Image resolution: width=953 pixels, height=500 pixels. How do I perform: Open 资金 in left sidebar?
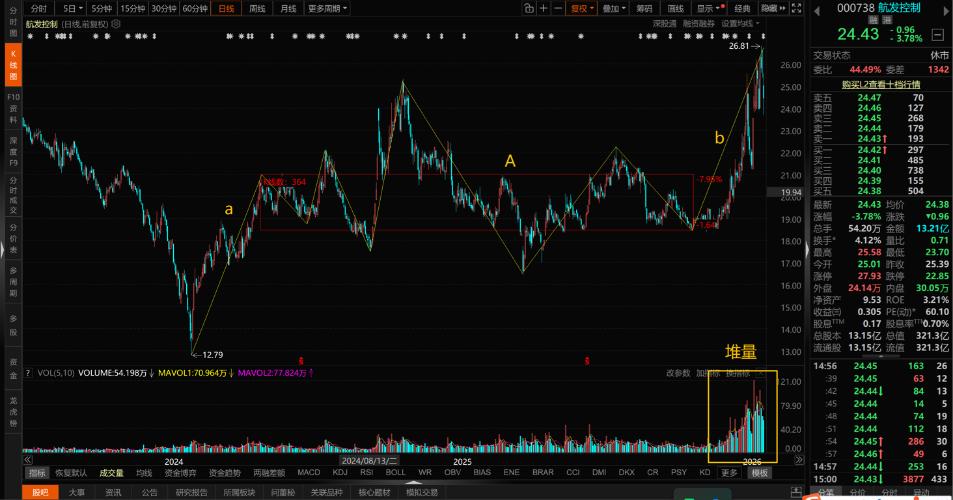coord(13,369)
